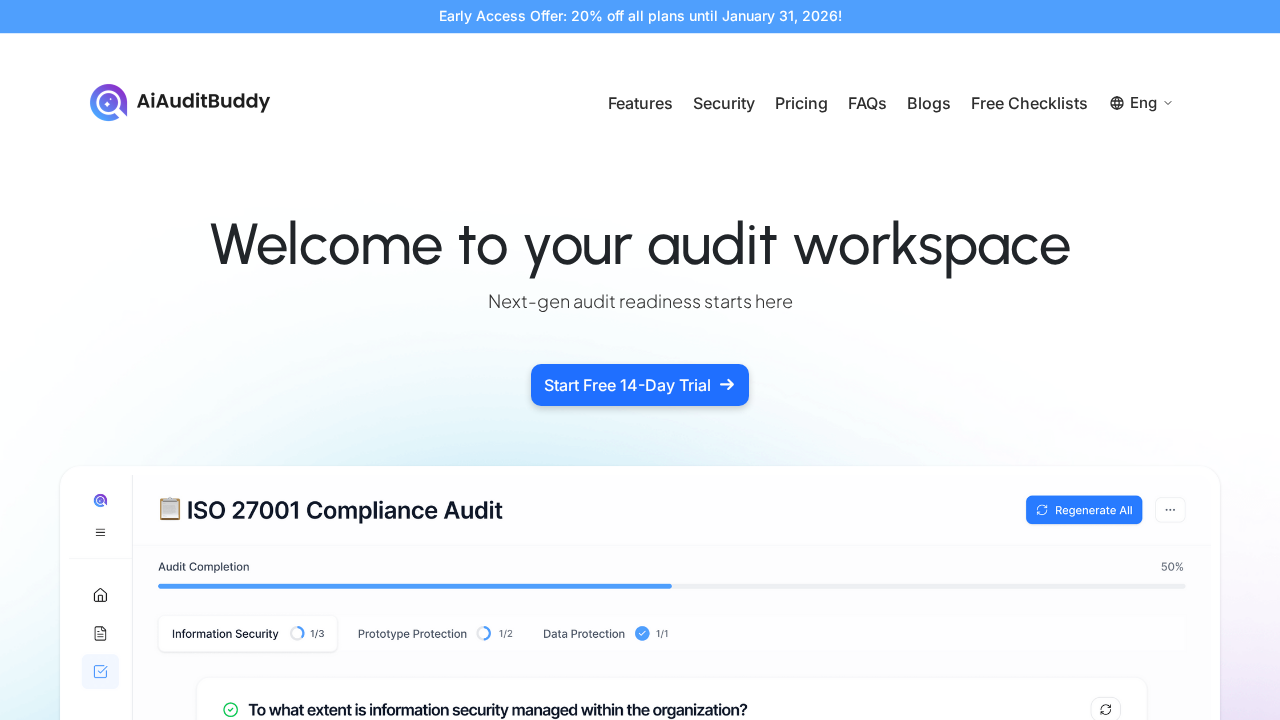Select the Home icon in the sidebar
The height and width of the screenshot is (720, 1280).
[x=100, y=594]
